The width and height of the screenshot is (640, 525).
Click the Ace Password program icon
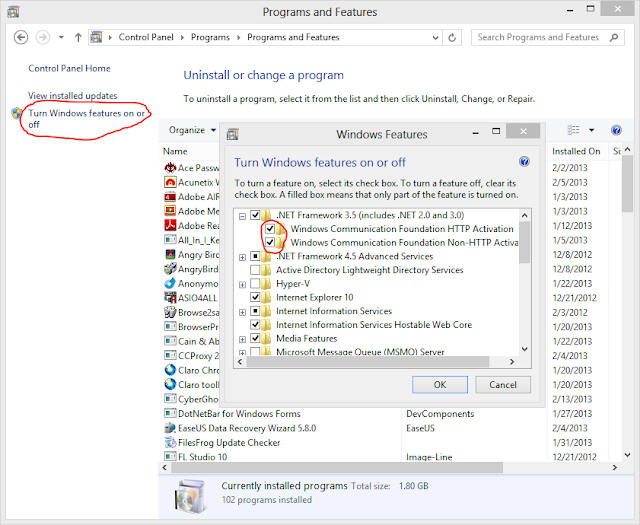coord(170,167)
